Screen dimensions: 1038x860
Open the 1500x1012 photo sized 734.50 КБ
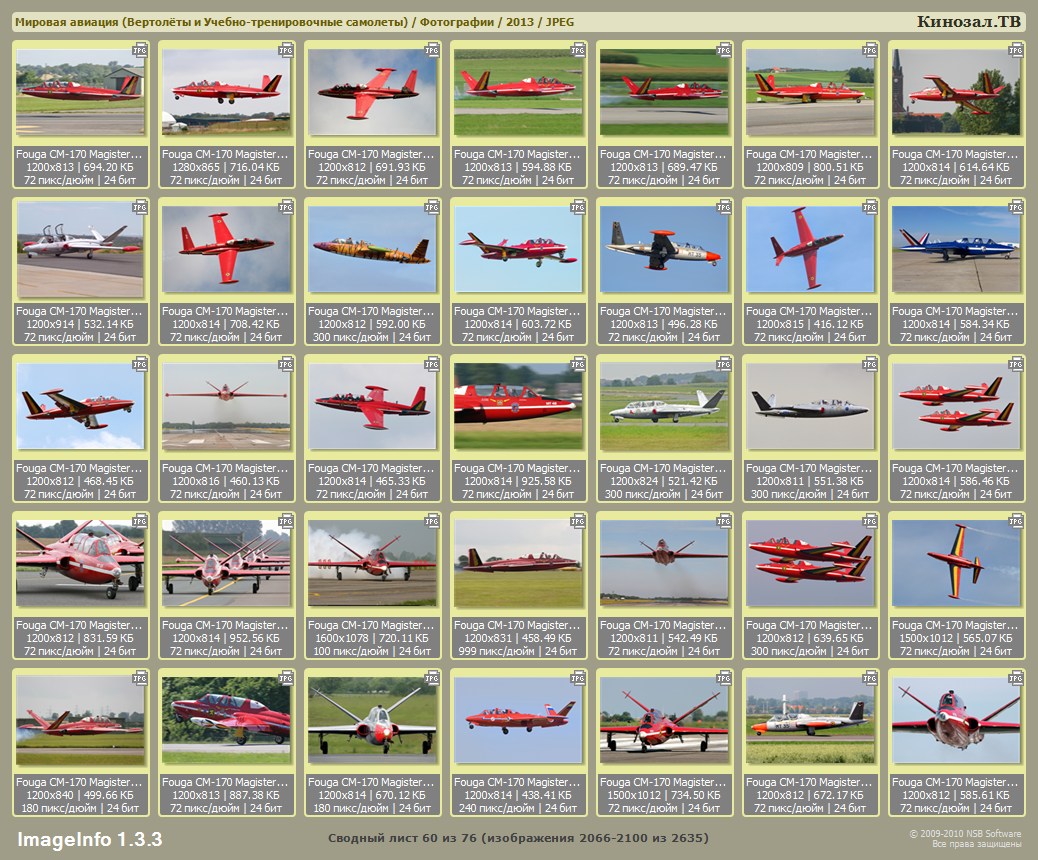pos(663,720)
